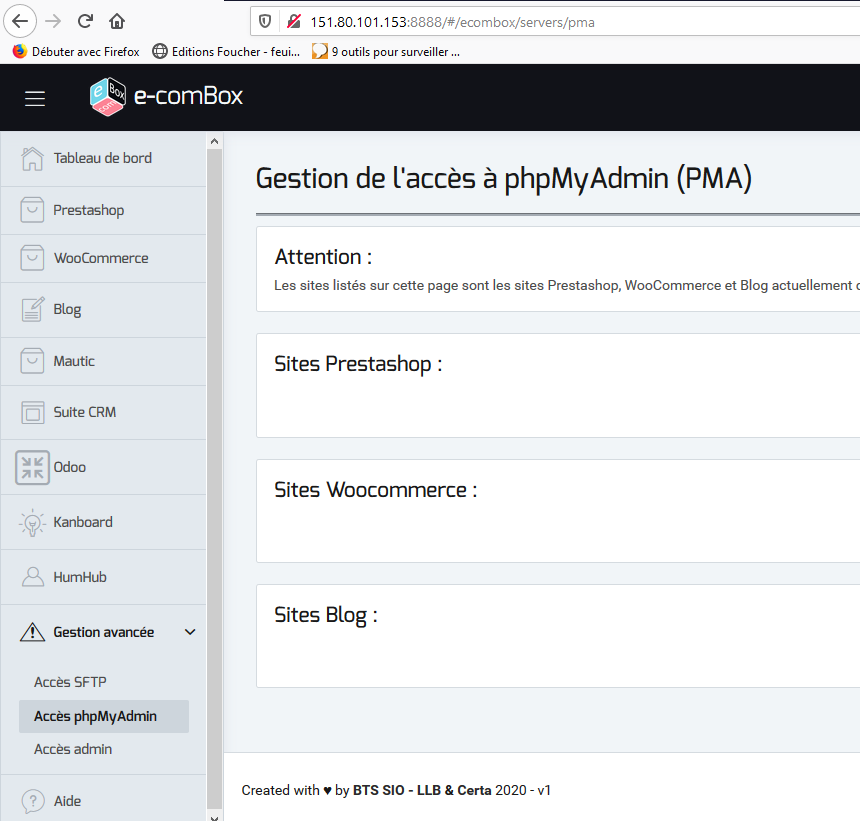Open the Prestashop menu entry
860x821 pixels.
coord(88,211)
